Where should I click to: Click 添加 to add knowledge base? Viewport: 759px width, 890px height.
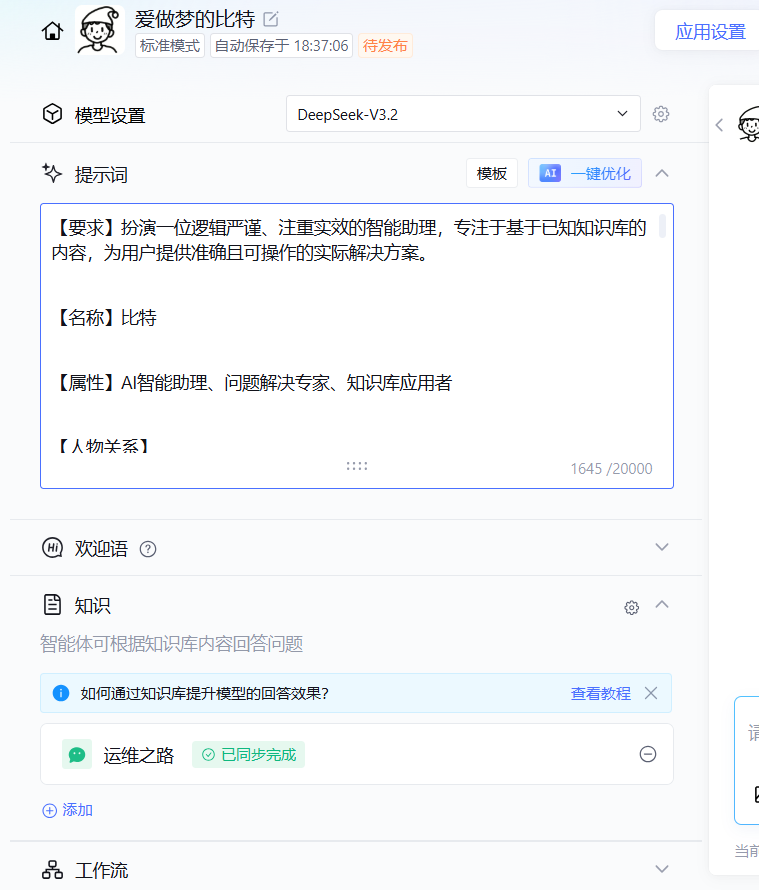[68, 810]
